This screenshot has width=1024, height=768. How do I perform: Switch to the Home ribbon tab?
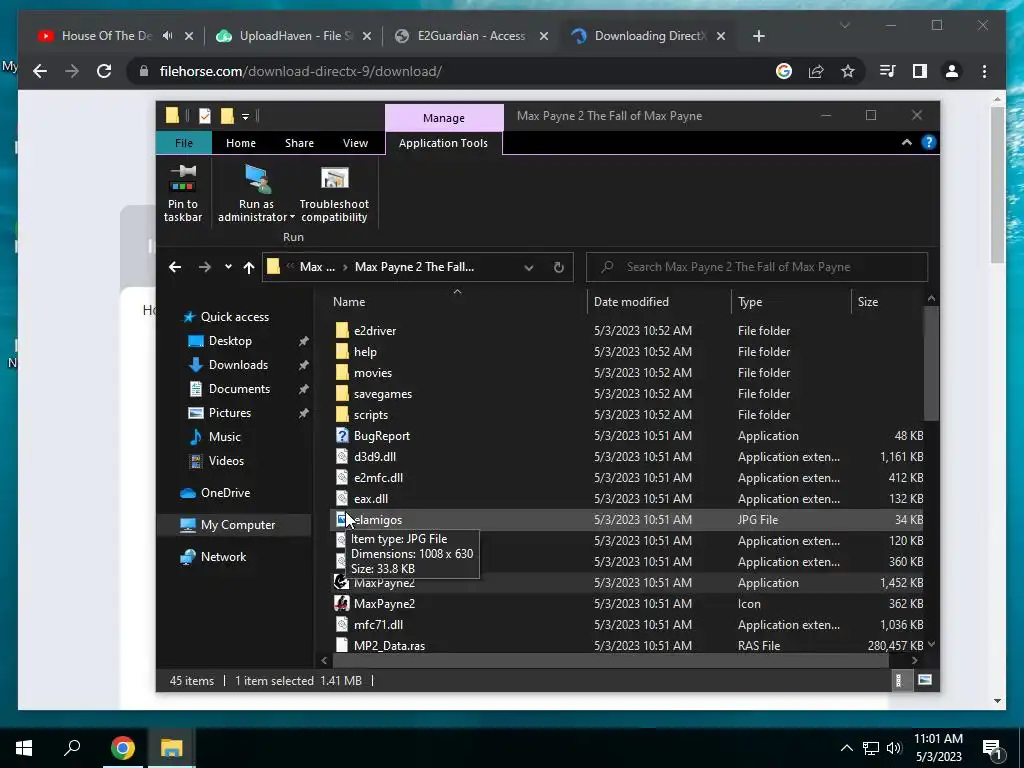[241, 143]
